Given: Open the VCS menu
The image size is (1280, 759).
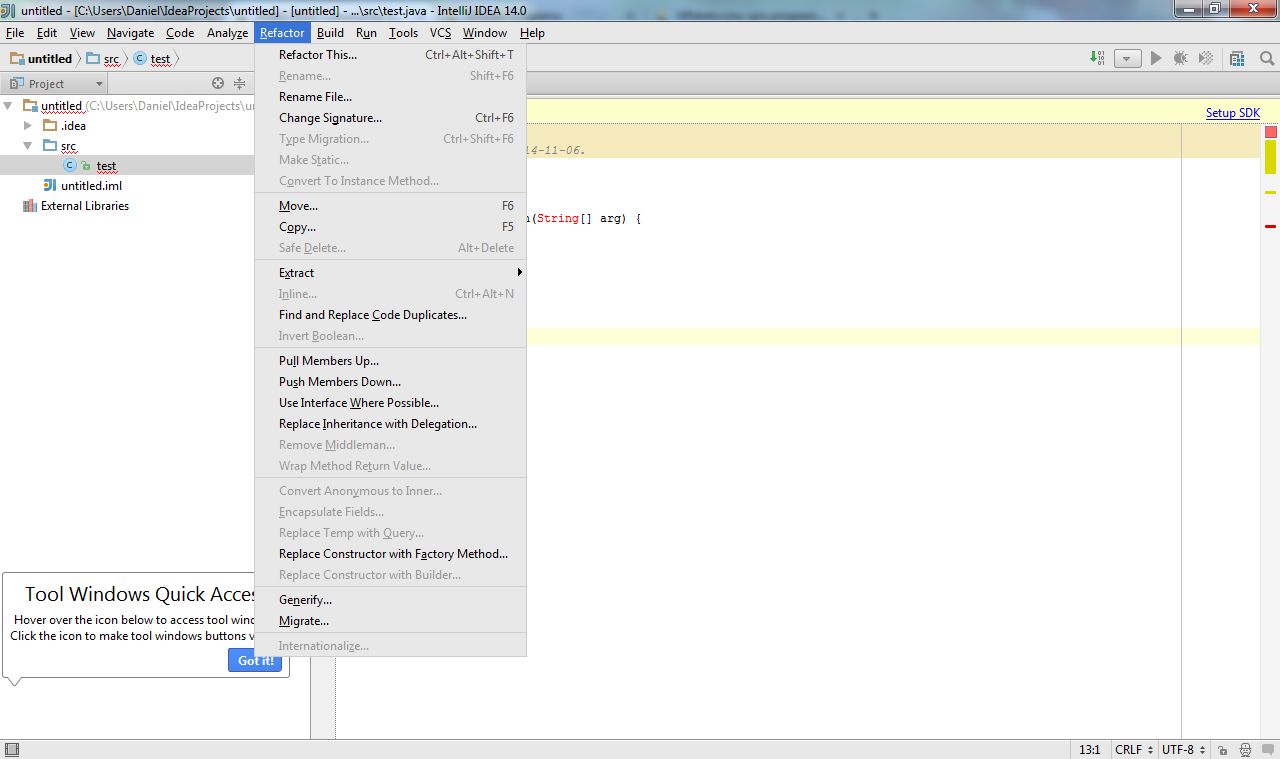Looking at the screenshot, I should tap(441, 33).
